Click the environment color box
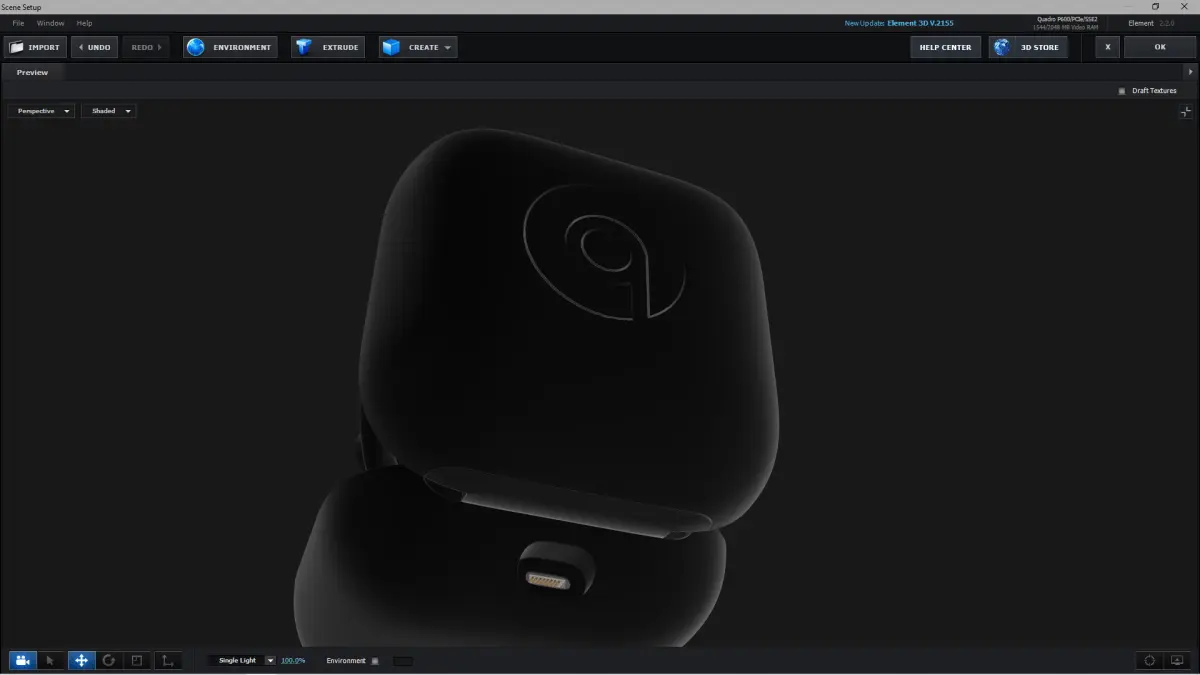 (402, 661)
